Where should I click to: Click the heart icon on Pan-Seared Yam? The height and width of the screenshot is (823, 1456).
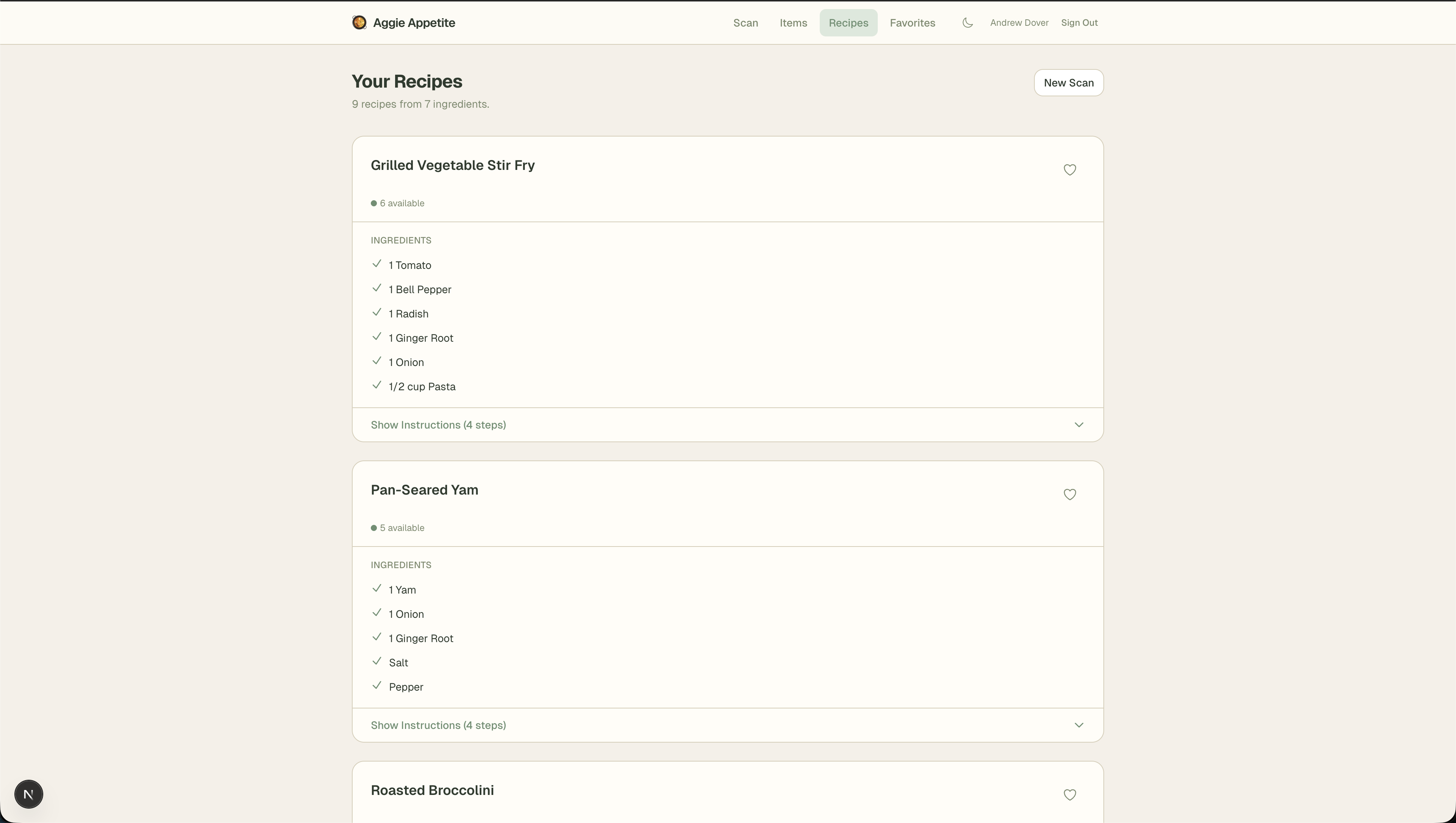point(1069,494)
